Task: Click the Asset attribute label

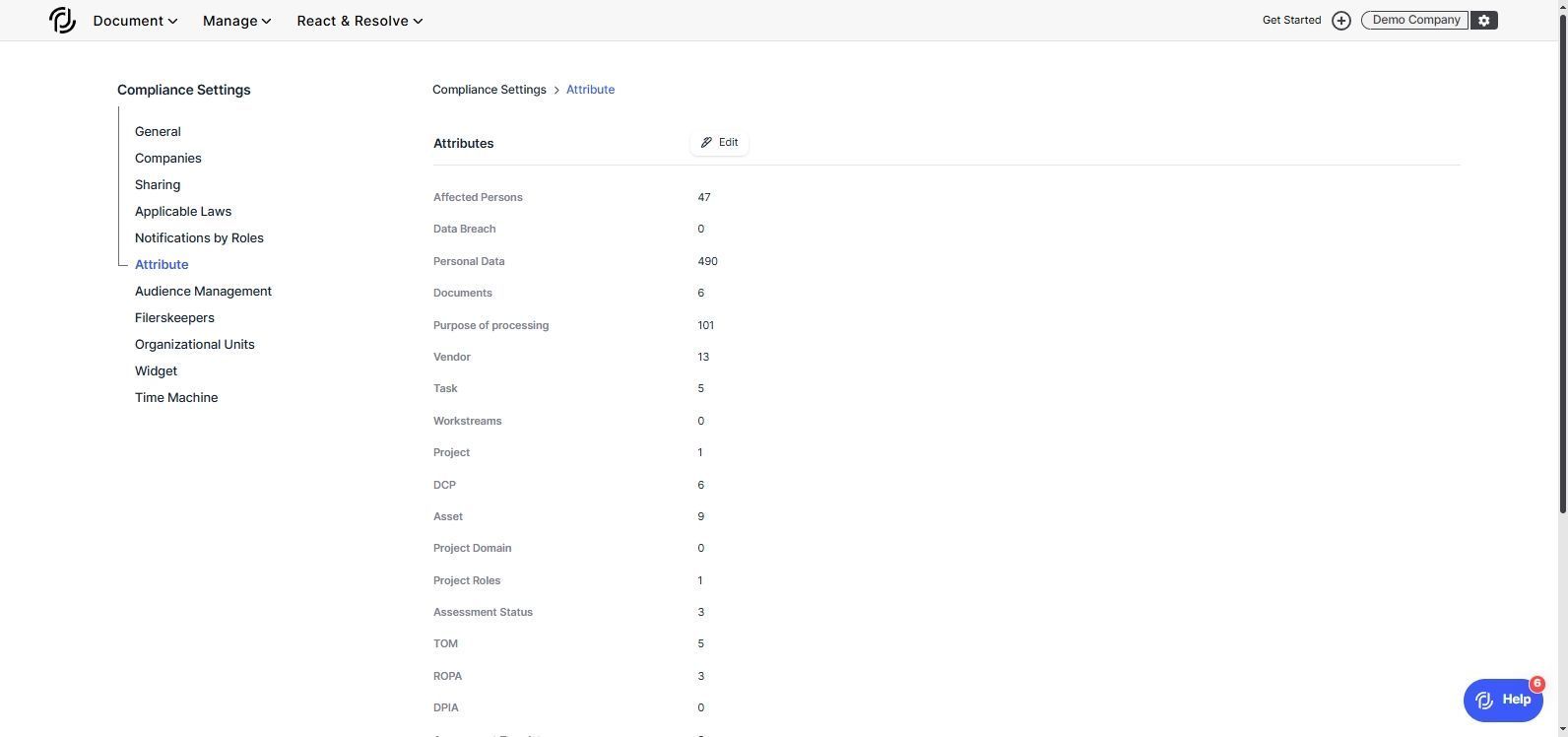Action: click(448, 516)
